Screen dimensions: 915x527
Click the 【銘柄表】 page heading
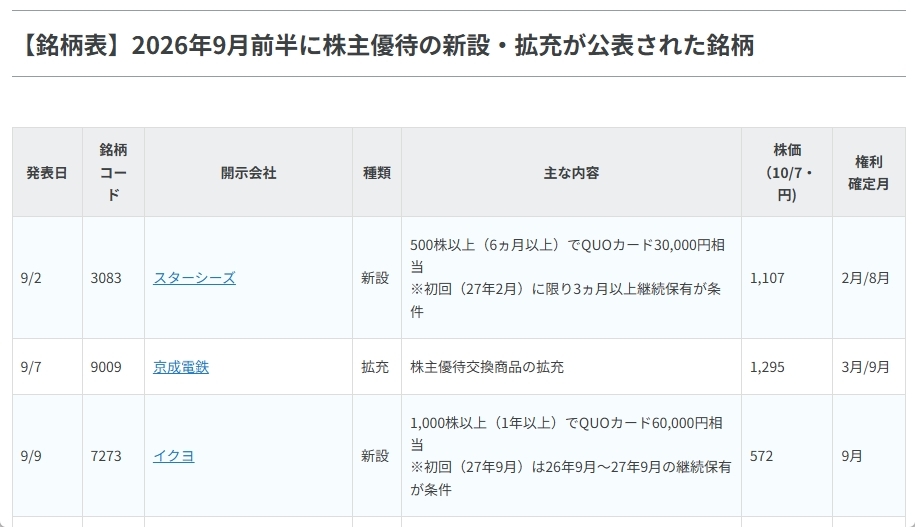[x=385, y=45]
